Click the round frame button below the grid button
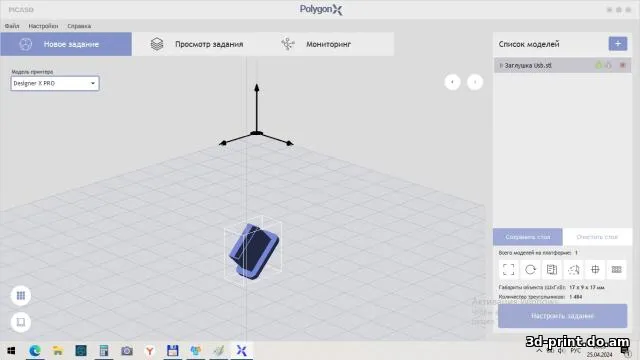This screenshot has width=640, height=360. [x=21, y=322]
